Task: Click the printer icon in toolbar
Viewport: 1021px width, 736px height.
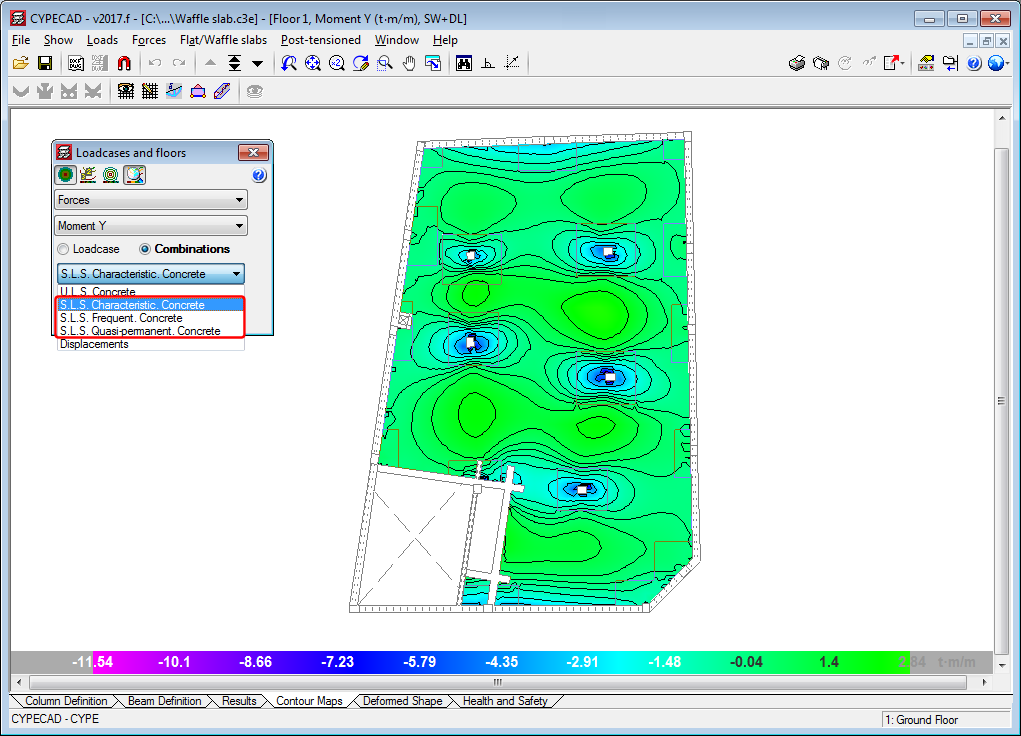Action: pyautogui.click(x=797, y=63)
